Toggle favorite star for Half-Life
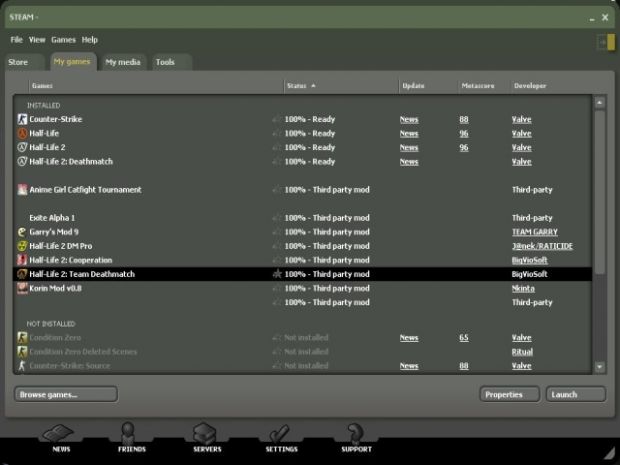This screenshot has width=620, height=465. (277, 133)
